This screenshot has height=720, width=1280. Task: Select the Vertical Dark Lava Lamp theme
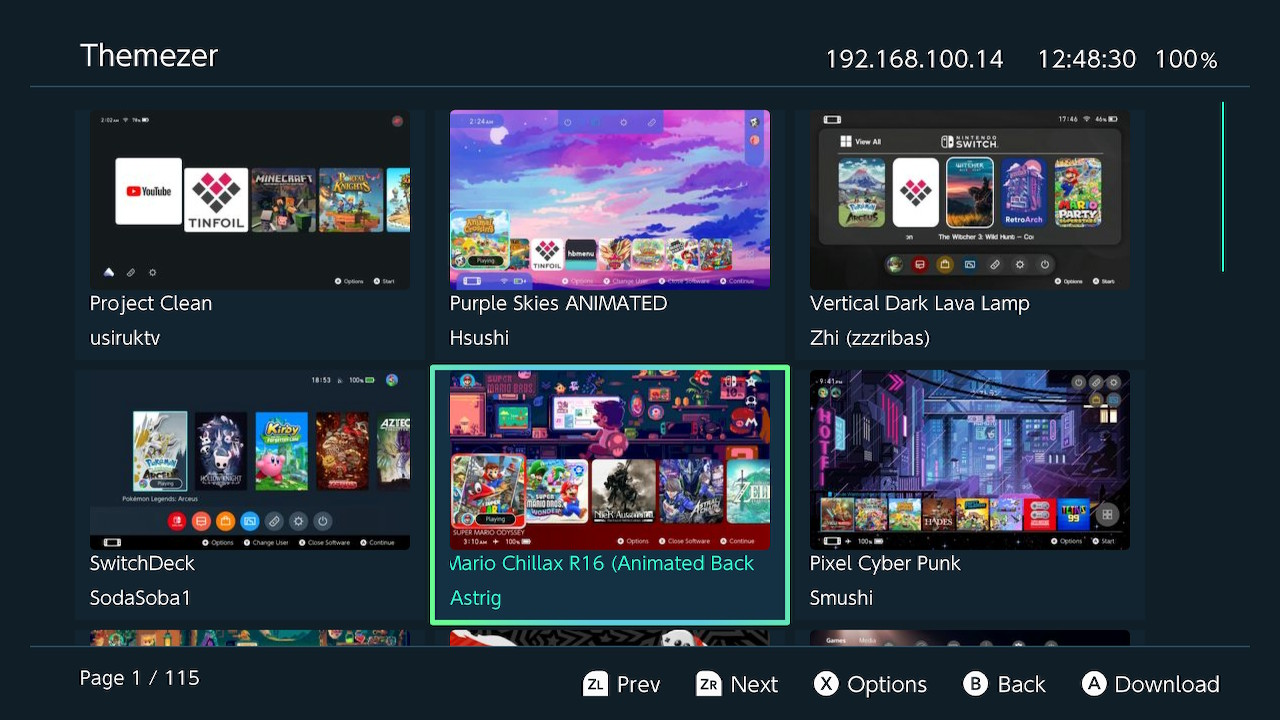969,200
